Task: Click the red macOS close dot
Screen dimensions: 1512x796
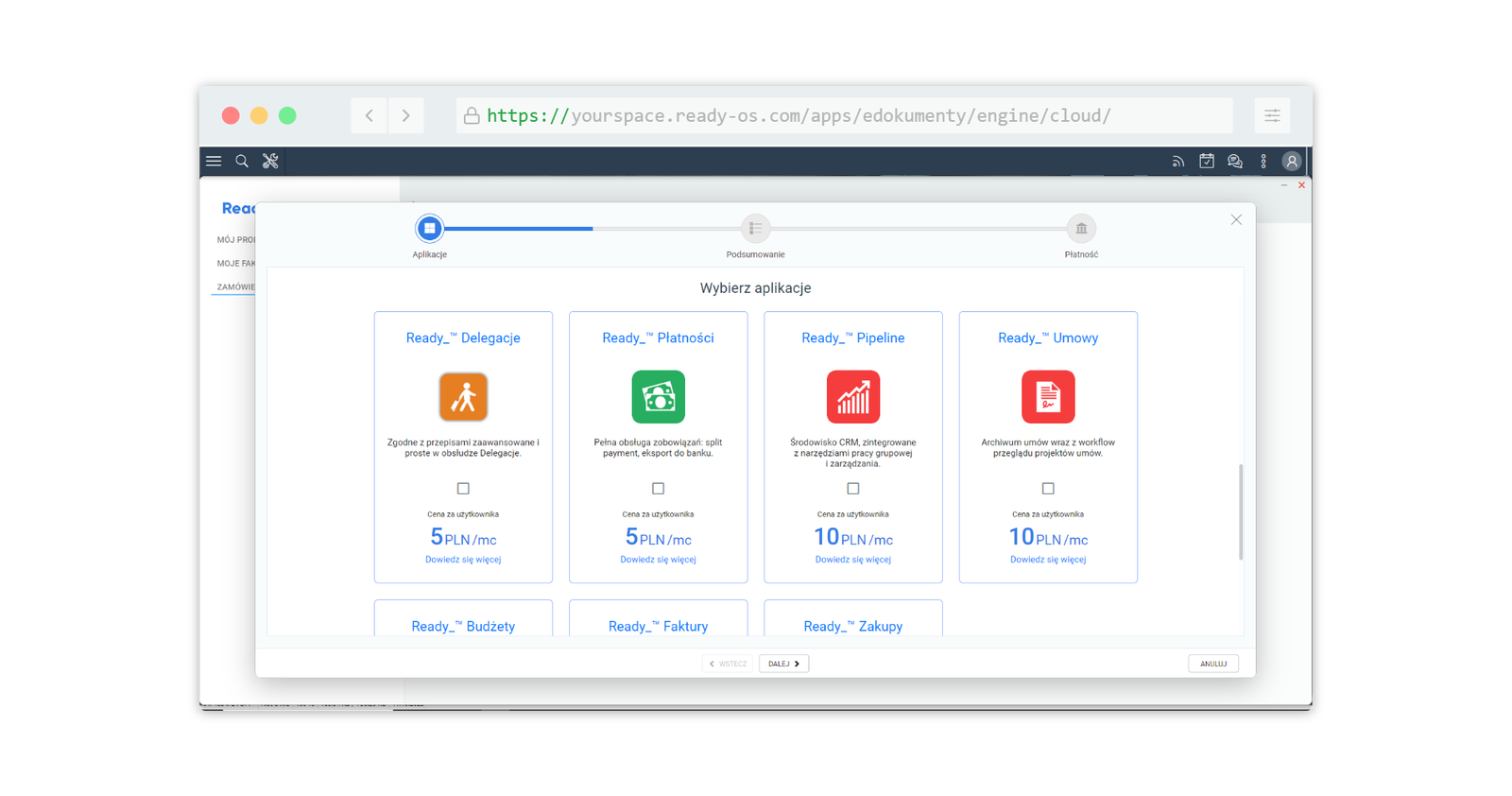Action: (x=231, y=115)
